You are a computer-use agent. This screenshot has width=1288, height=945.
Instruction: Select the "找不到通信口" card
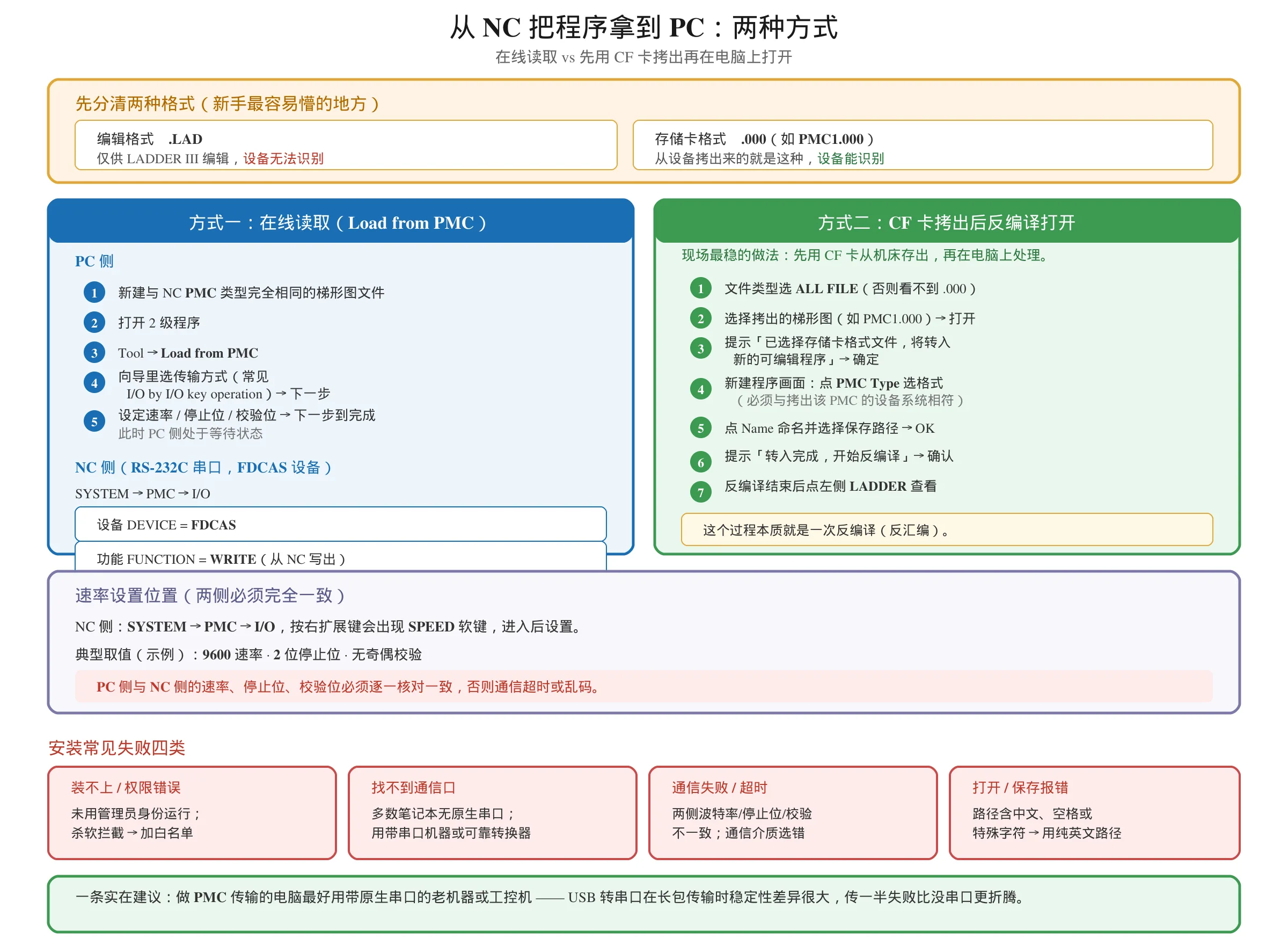[x=492, y=813]
